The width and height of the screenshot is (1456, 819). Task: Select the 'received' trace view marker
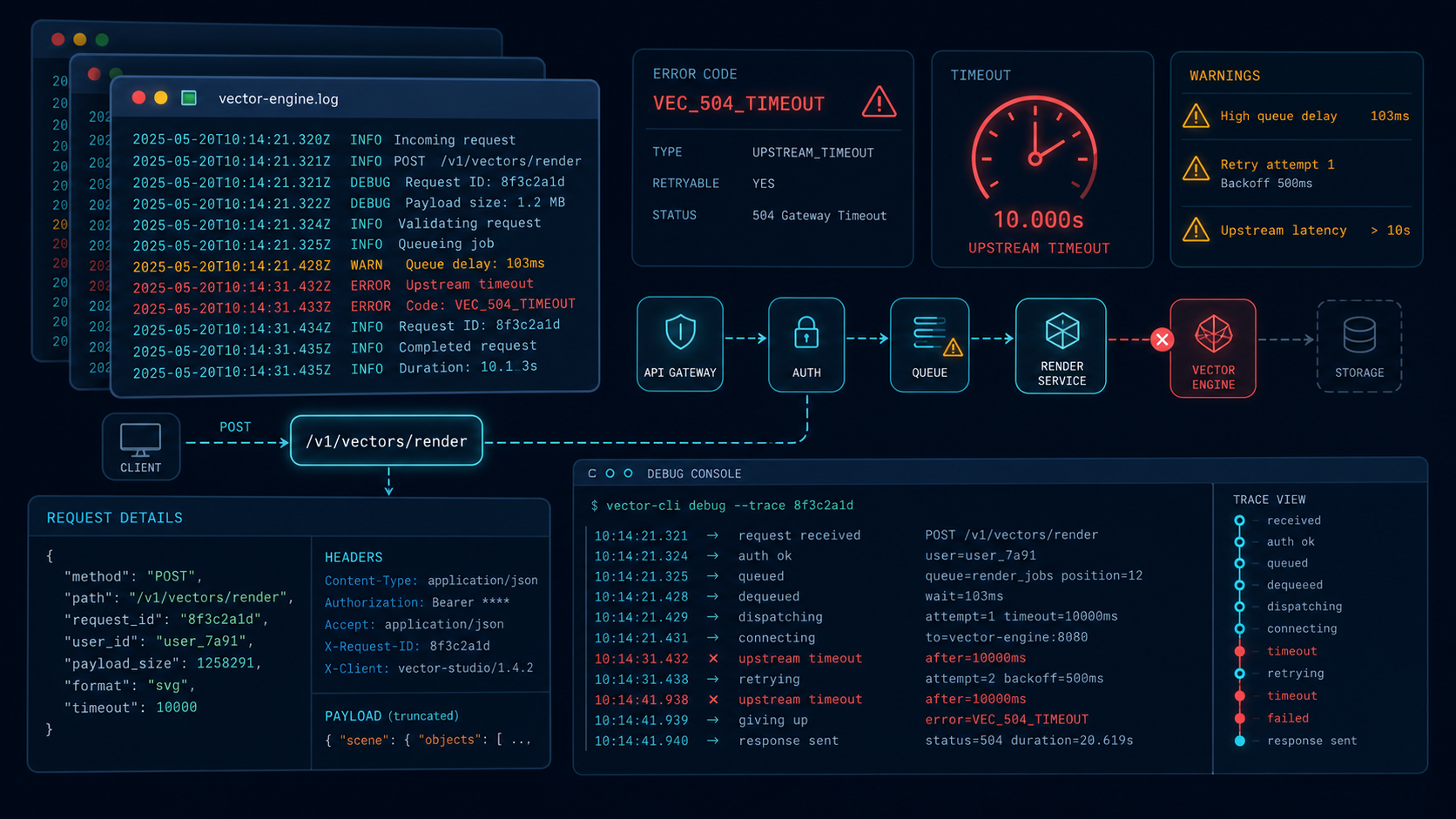1239,520
